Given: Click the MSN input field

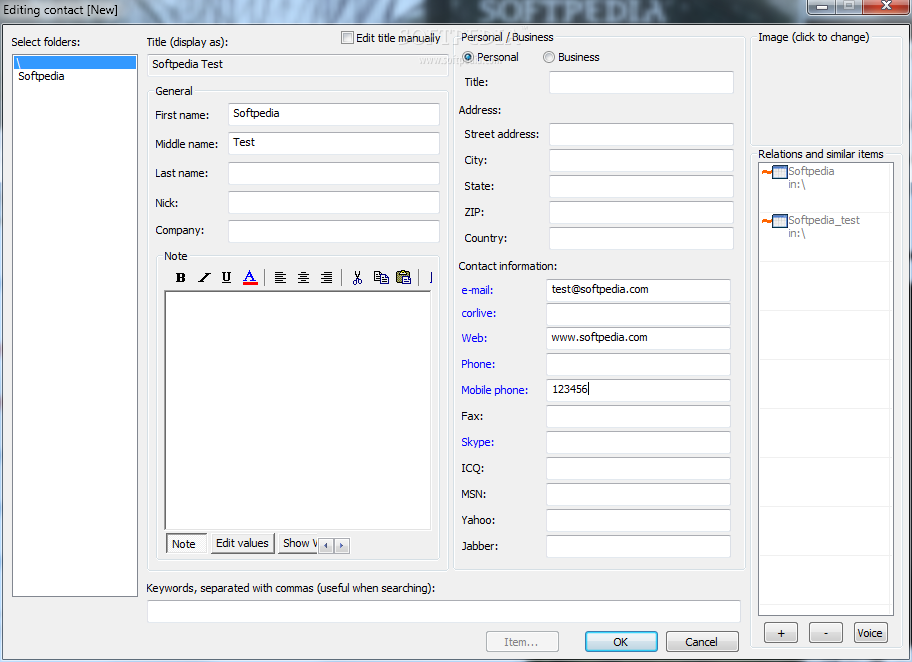Looking at the screenshot, I should (x=638, y=494).
